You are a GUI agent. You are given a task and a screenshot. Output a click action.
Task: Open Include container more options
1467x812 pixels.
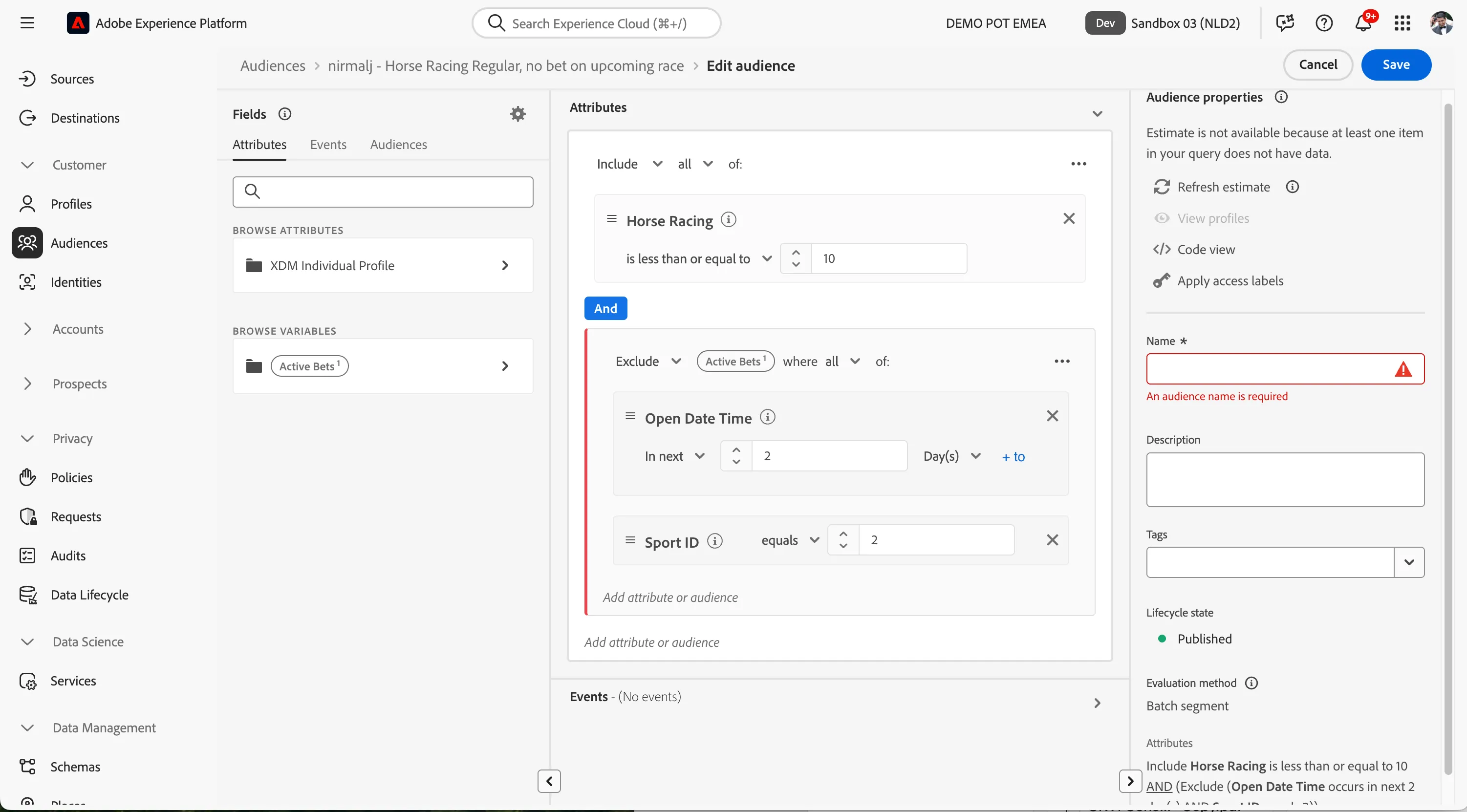[1079, 164]
